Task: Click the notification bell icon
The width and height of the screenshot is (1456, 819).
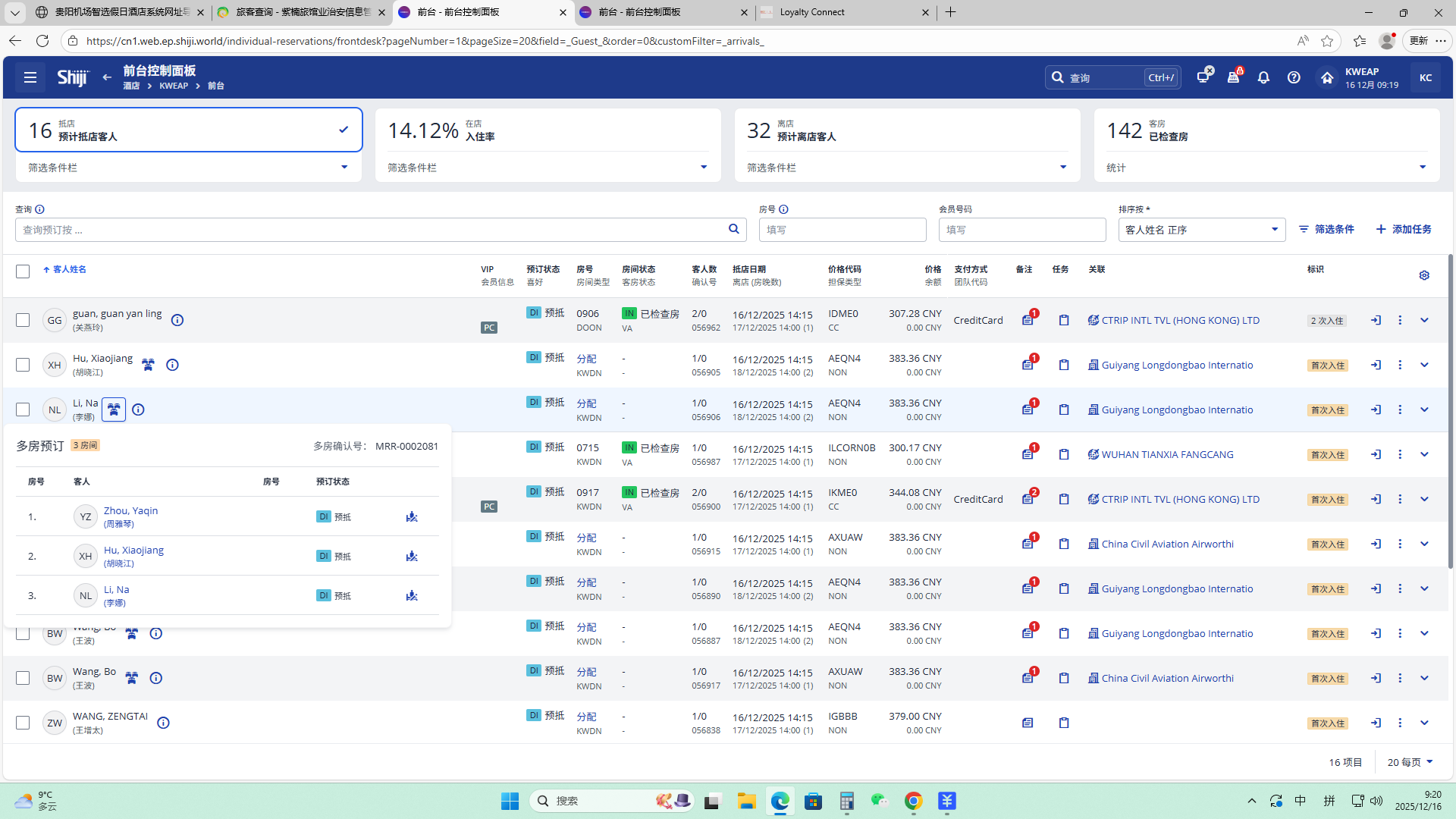Action: pos(1263,77)
